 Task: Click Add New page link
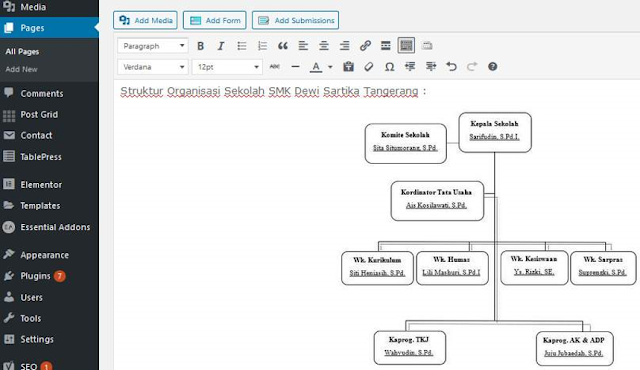tap(21, 69)
